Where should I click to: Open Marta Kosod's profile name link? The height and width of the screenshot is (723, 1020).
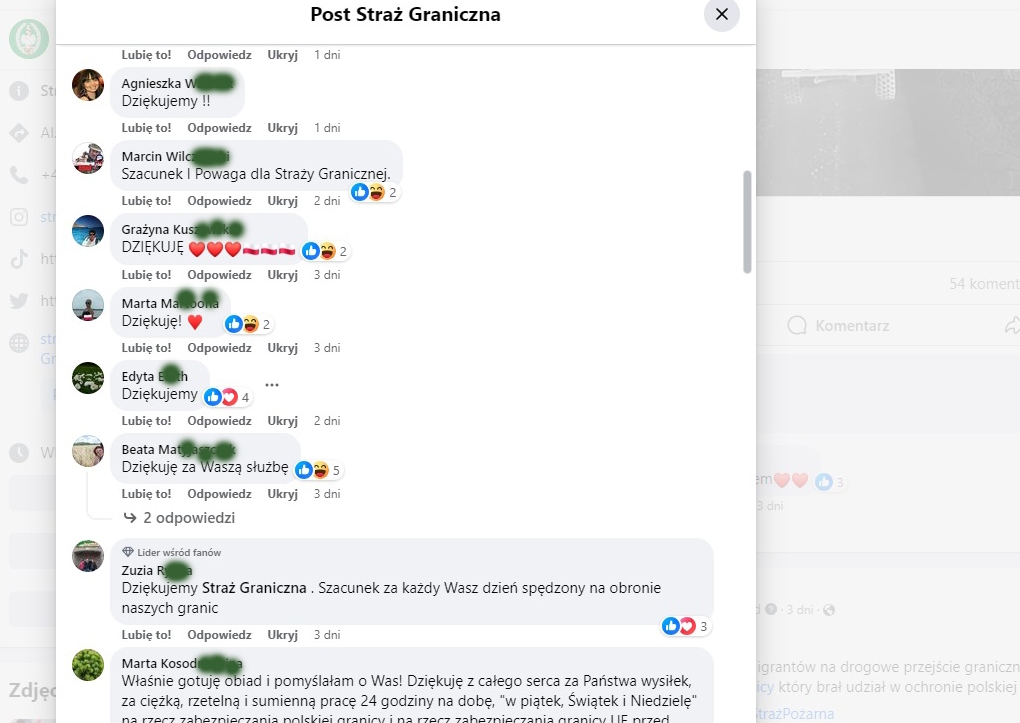click(181, 664)
